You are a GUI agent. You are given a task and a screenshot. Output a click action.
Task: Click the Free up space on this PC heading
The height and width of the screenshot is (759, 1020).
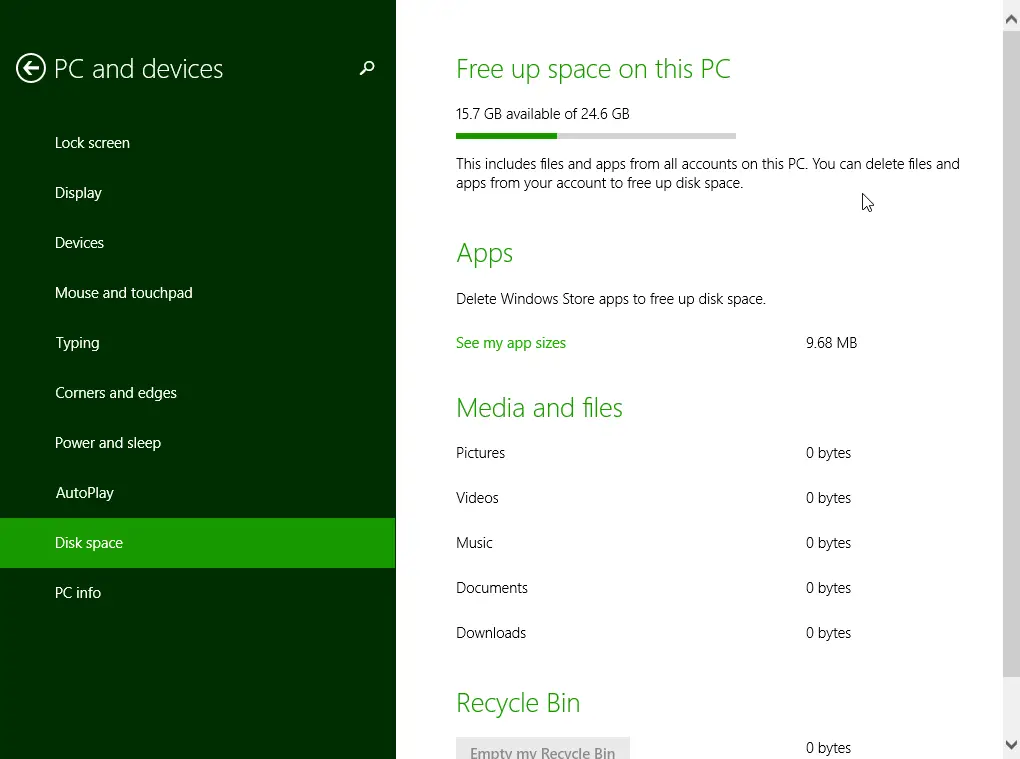(x=593, y=70)
